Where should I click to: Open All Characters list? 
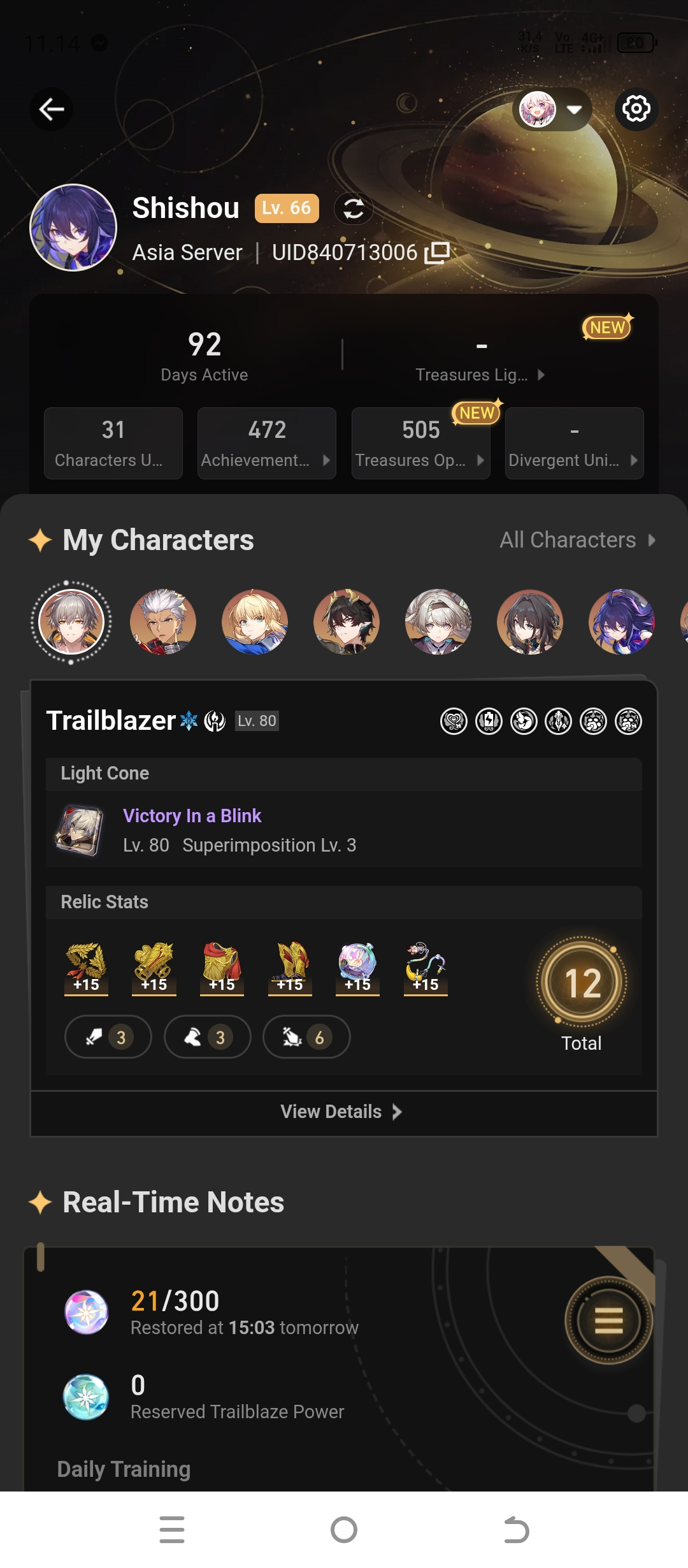point(578,540)
